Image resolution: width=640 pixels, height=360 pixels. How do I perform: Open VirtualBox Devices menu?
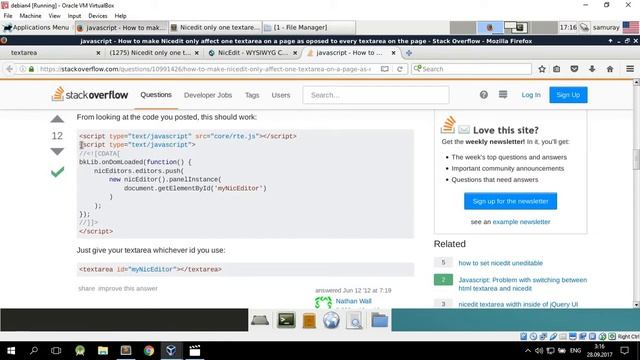tap(98, 16)
